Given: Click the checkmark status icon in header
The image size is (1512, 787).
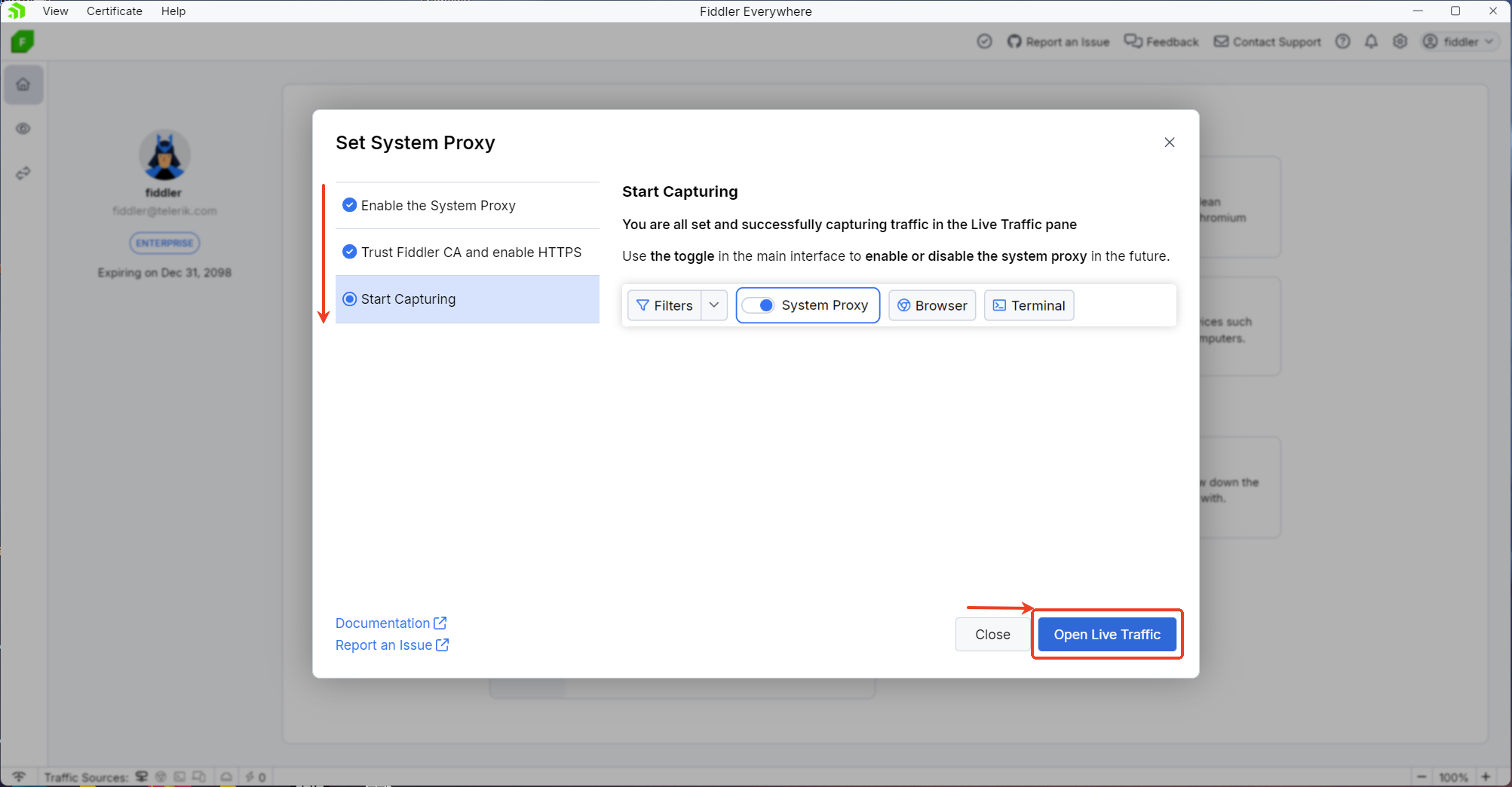Looking at the screenshot, I should [x=984, y=41].
